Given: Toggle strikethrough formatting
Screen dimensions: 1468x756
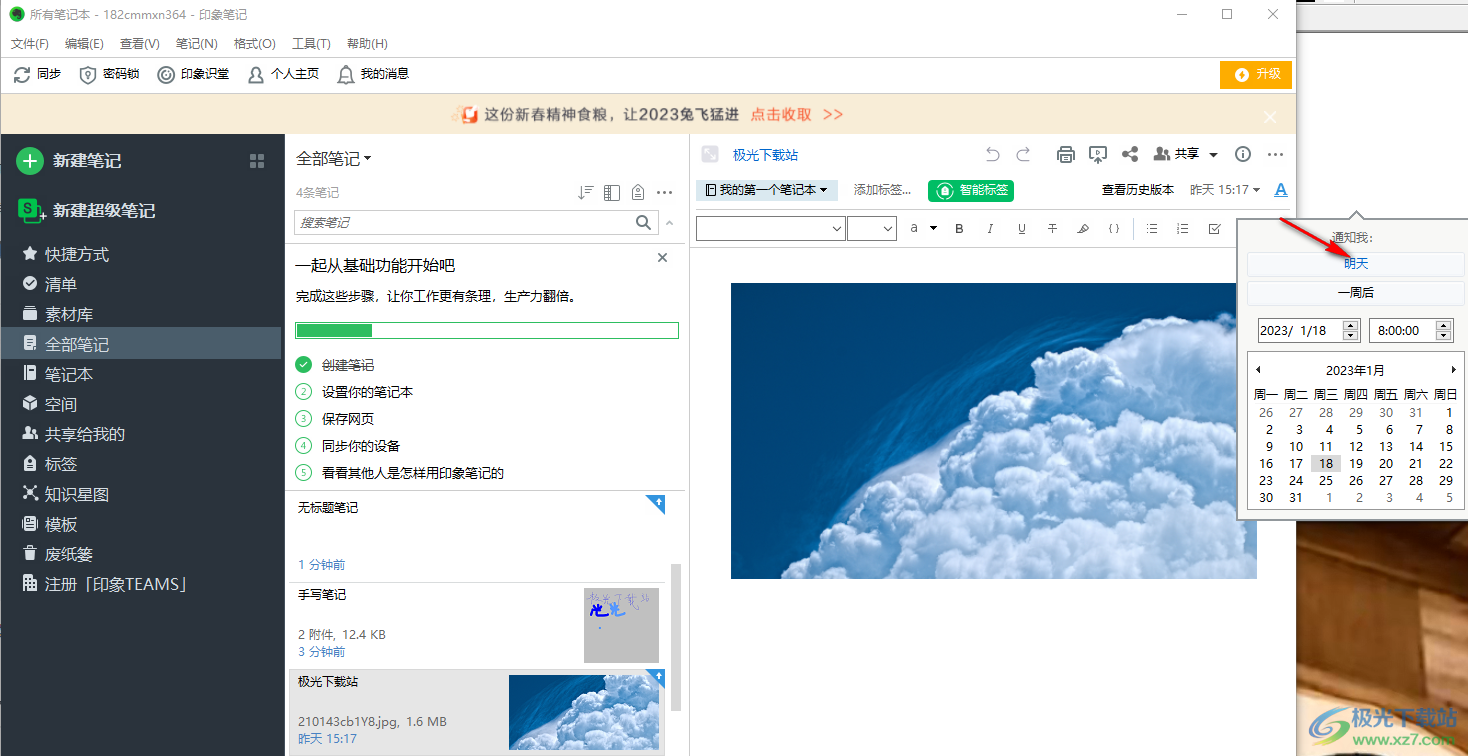Looking at the screenshot, I should [1052, 229].
